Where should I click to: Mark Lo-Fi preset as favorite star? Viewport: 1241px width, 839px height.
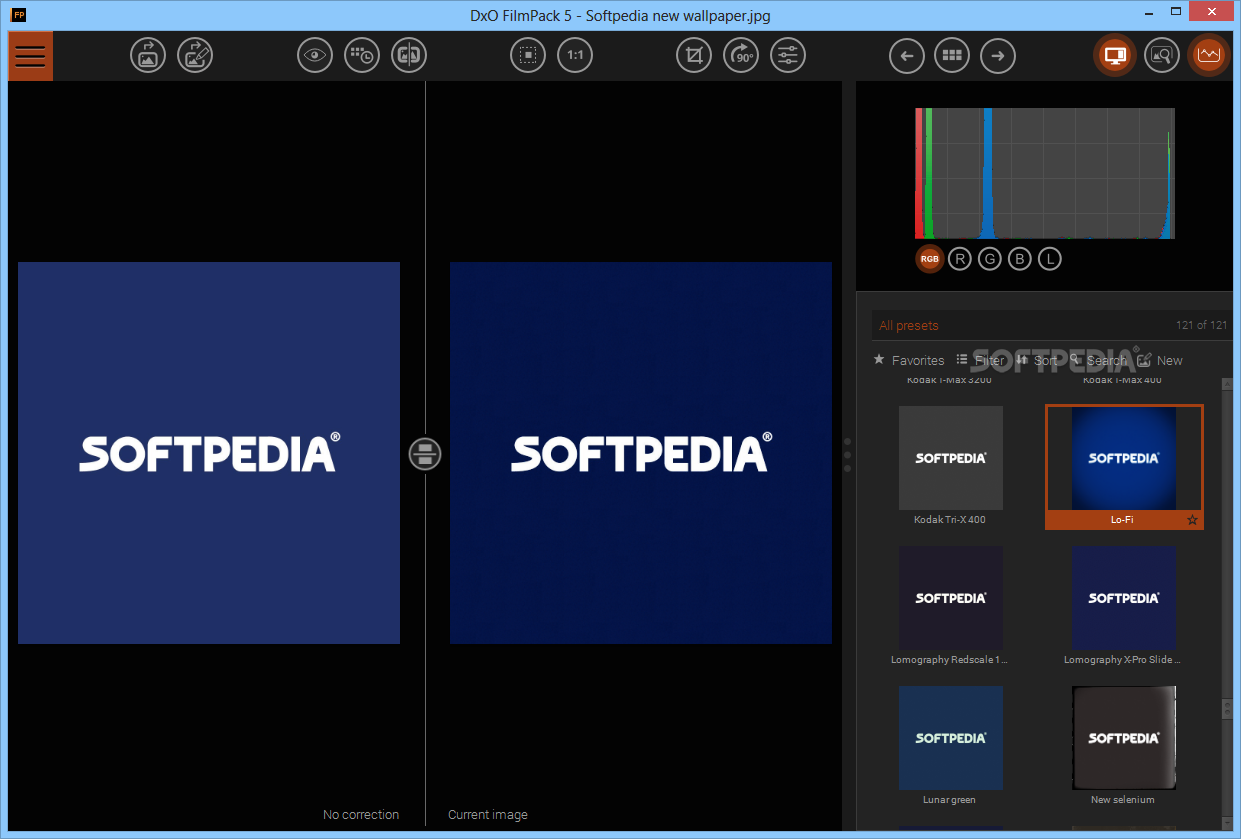pos(1192,520)
